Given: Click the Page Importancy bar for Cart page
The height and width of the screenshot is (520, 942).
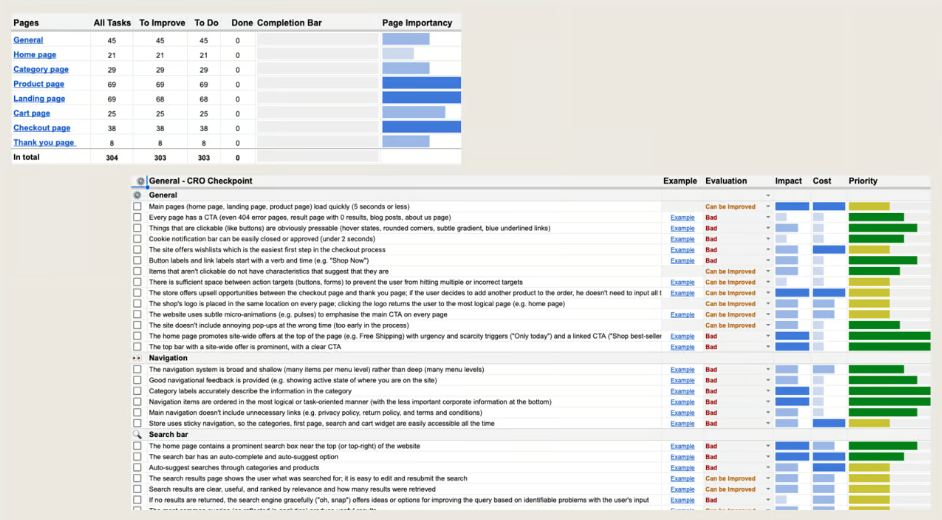Looking at the screenshot, I should click(413, 113).
